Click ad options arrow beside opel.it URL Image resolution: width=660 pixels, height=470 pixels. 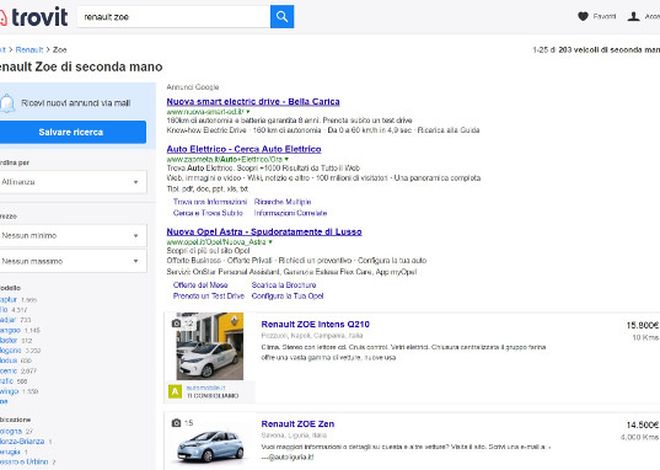[x=270, y=242]
